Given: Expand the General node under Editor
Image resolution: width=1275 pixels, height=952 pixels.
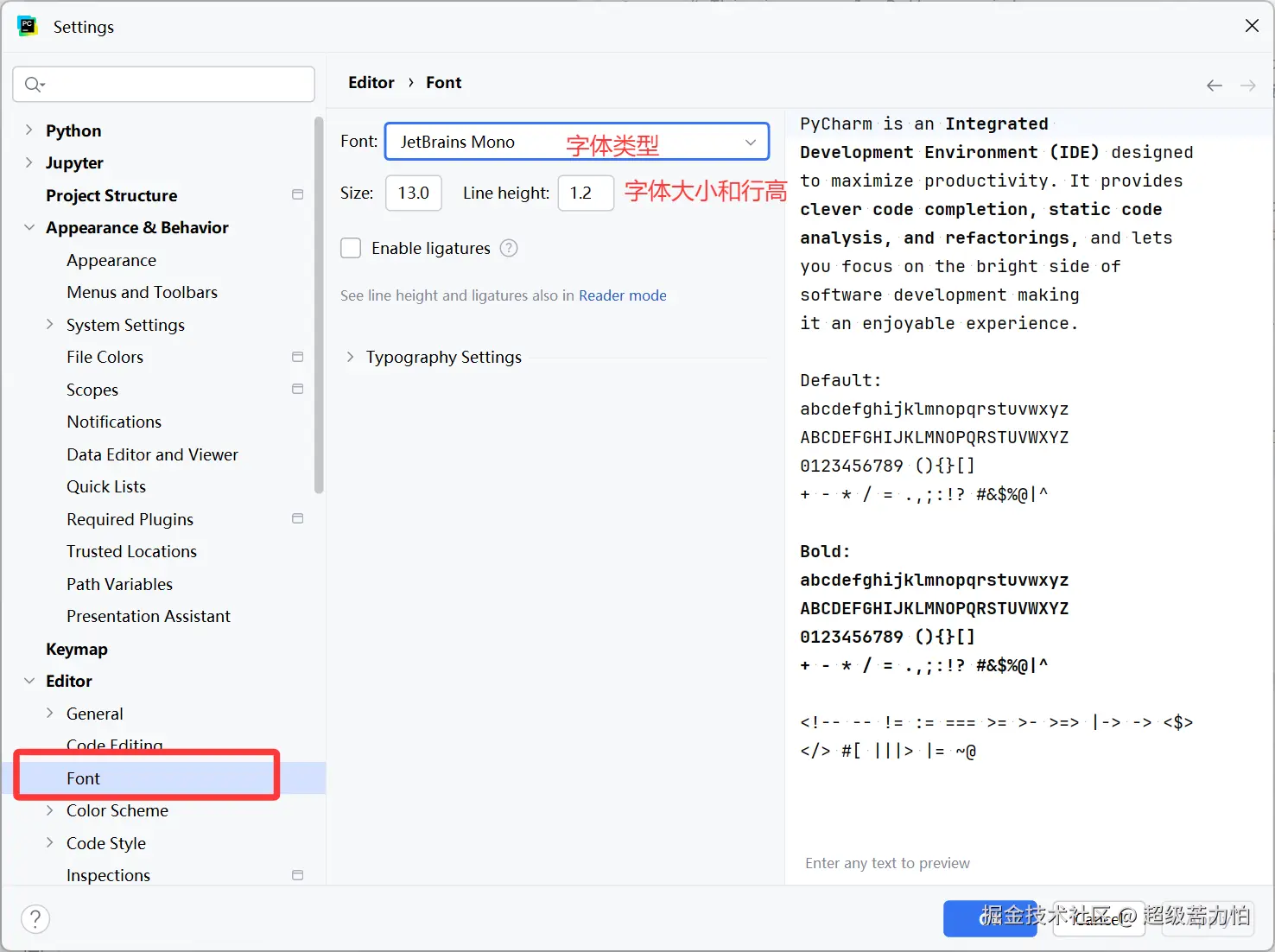Looking at the screenshot, I should [x=49, y=713].
